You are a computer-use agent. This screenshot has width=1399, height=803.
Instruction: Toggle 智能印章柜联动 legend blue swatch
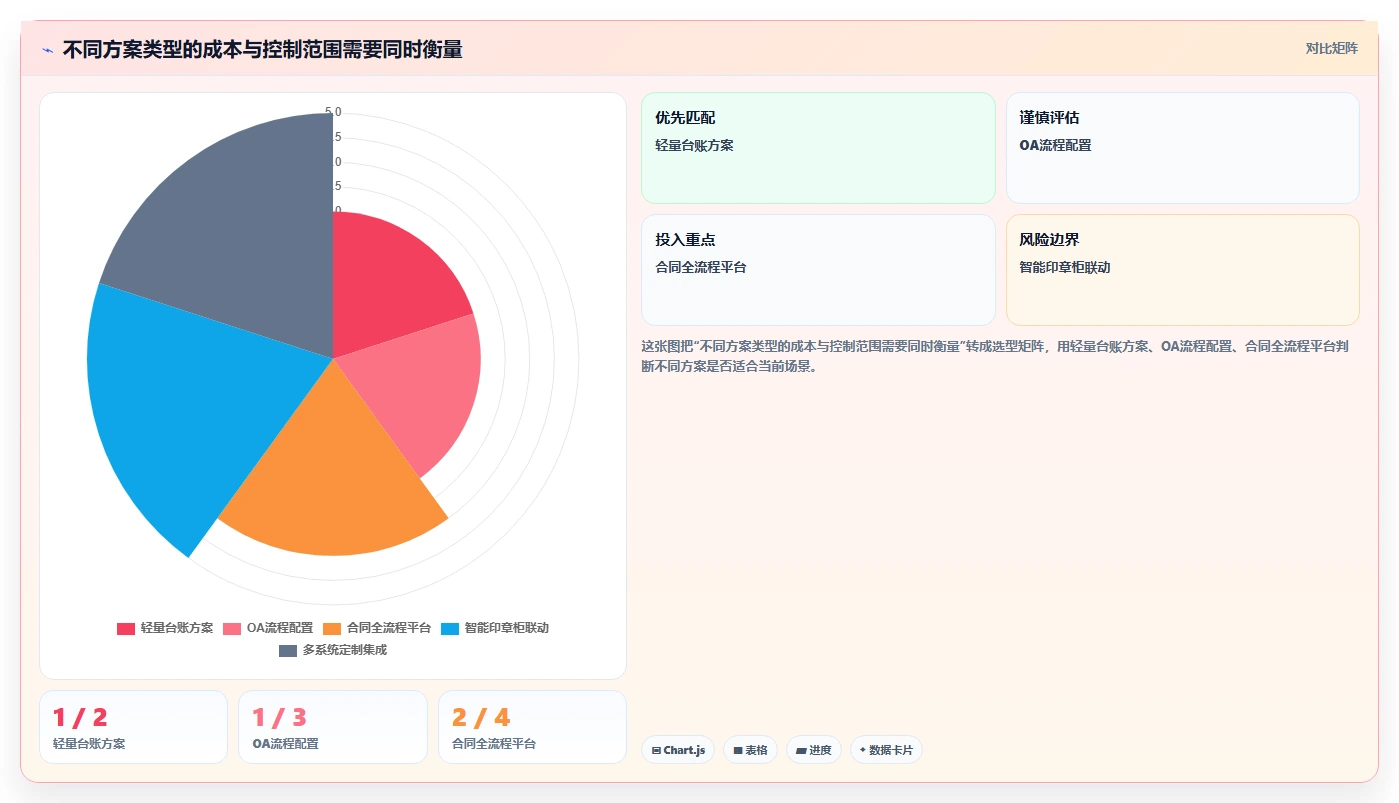[x=450, y=628]
